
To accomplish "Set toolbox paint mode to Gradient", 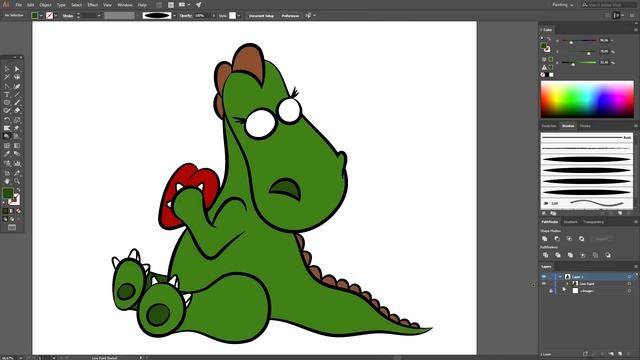I will (x=11, y=211).
